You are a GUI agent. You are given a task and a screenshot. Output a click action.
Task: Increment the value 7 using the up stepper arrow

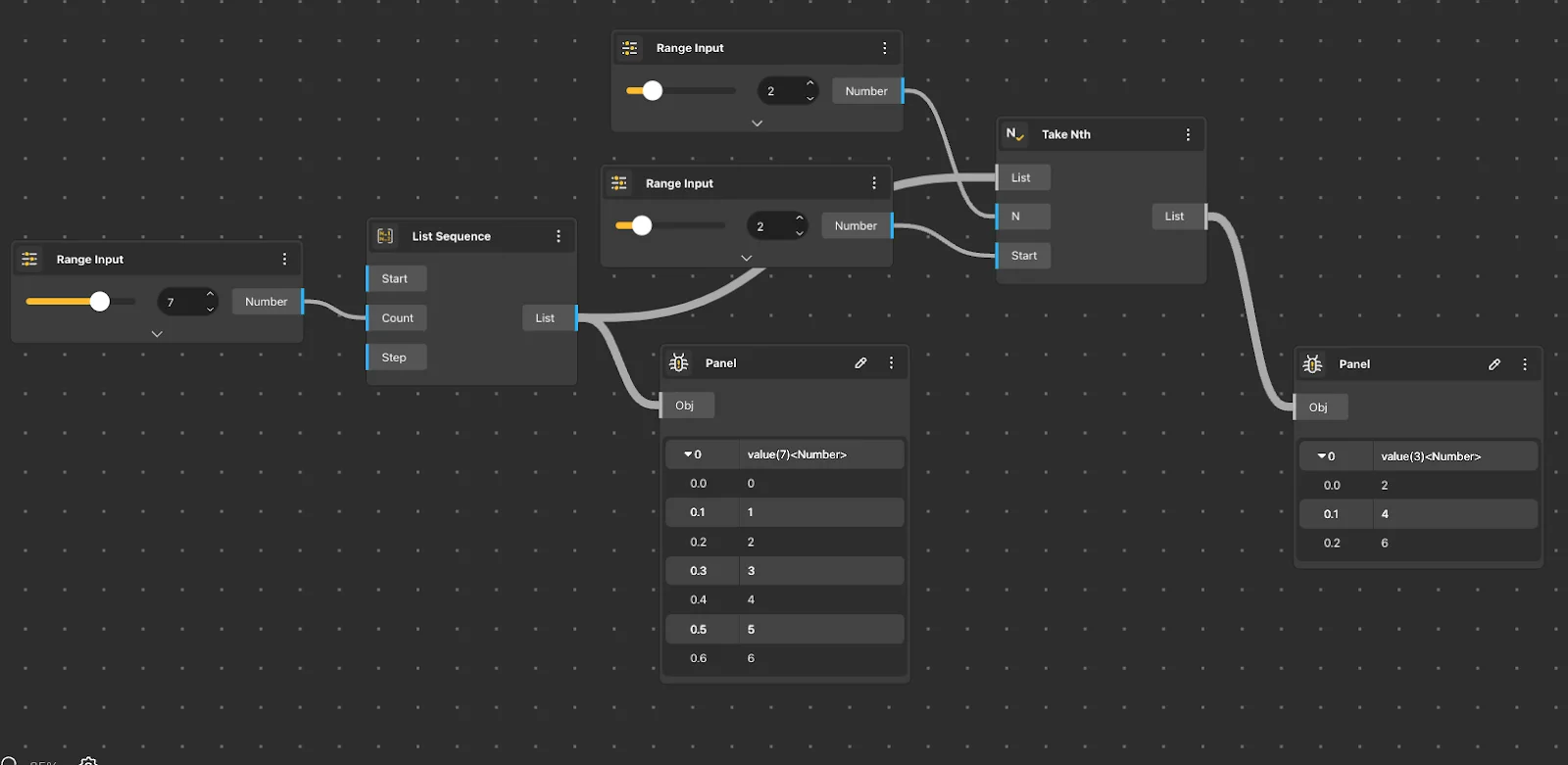pos(210,294)
